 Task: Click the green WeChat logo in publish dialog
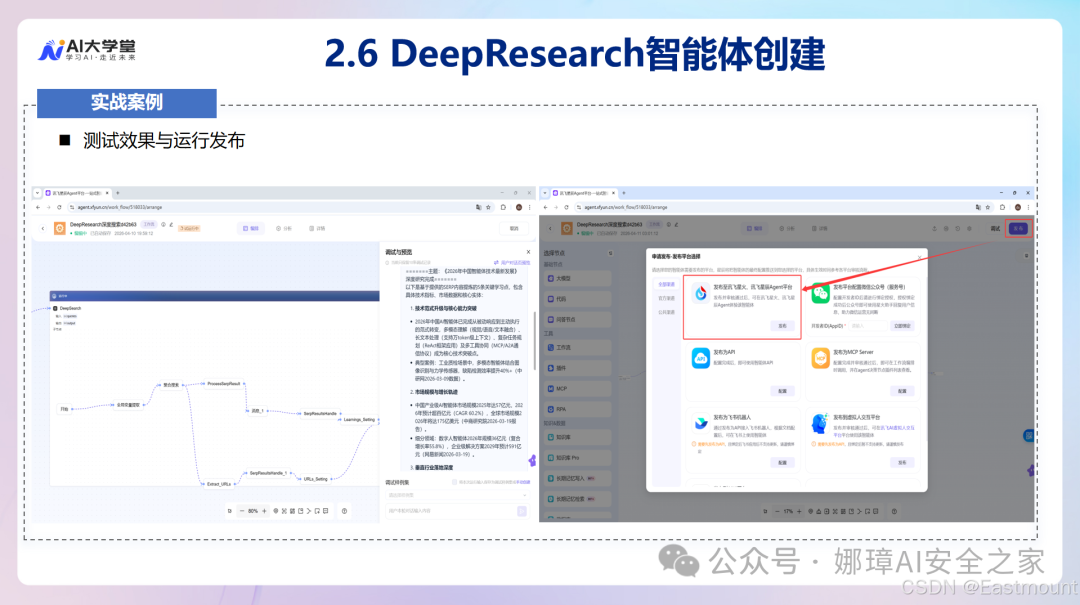tap(820, 293)
